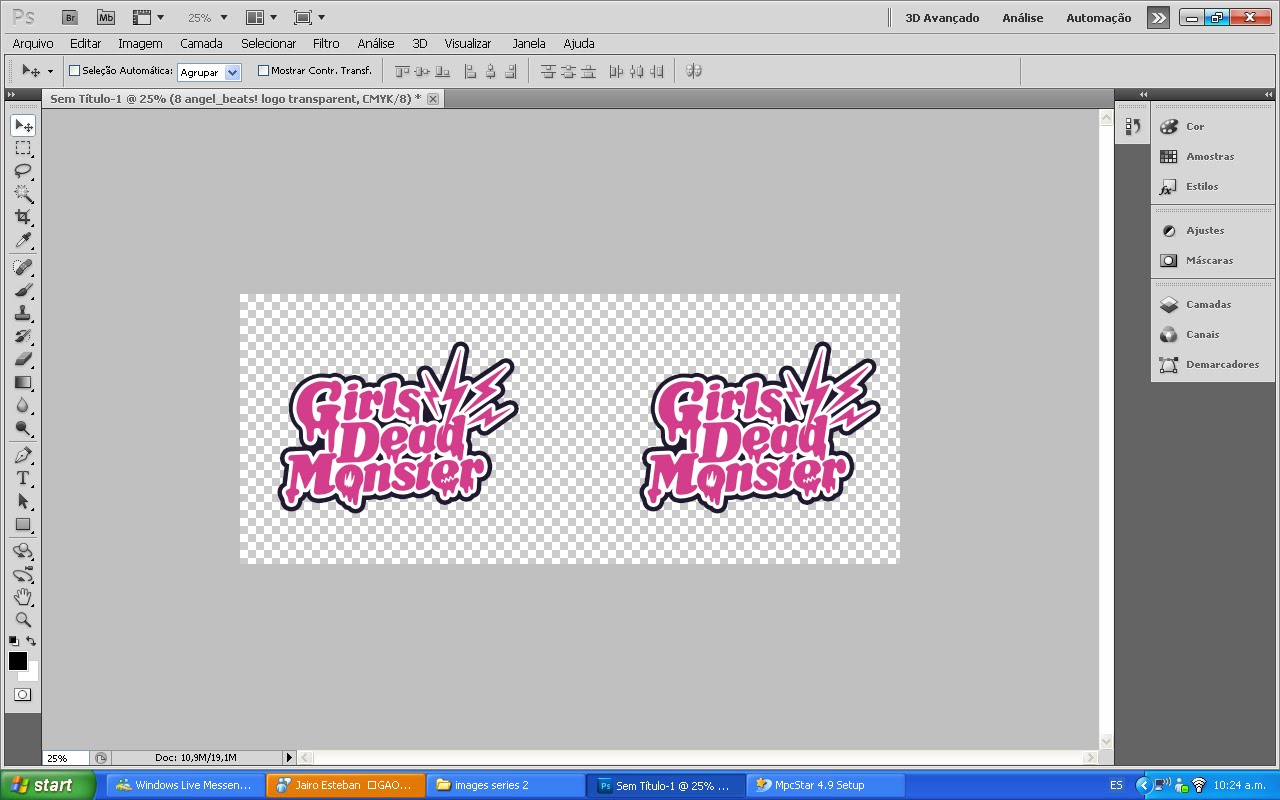Viewport: 1280px width, 800px height.
Task: Click Auto-Align Layers icon in options bar
Action: (694, 71)
